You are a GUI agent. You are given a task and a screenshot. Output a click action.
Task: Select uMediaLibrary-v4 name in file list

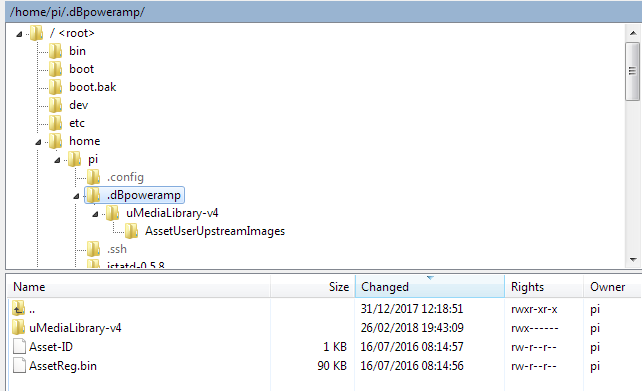75,328
